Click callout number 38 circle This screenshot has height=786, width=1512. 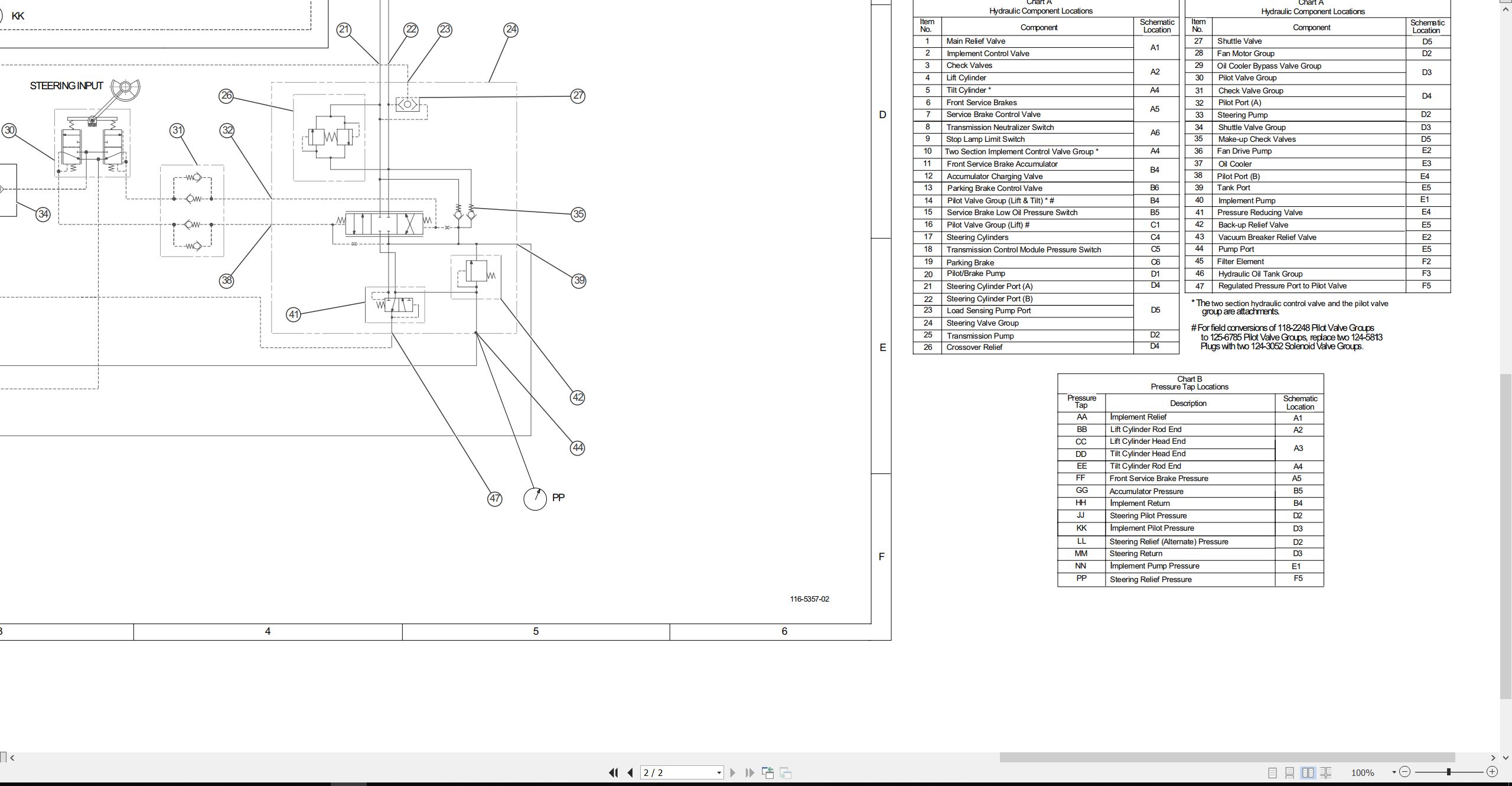tap(227, 281)
